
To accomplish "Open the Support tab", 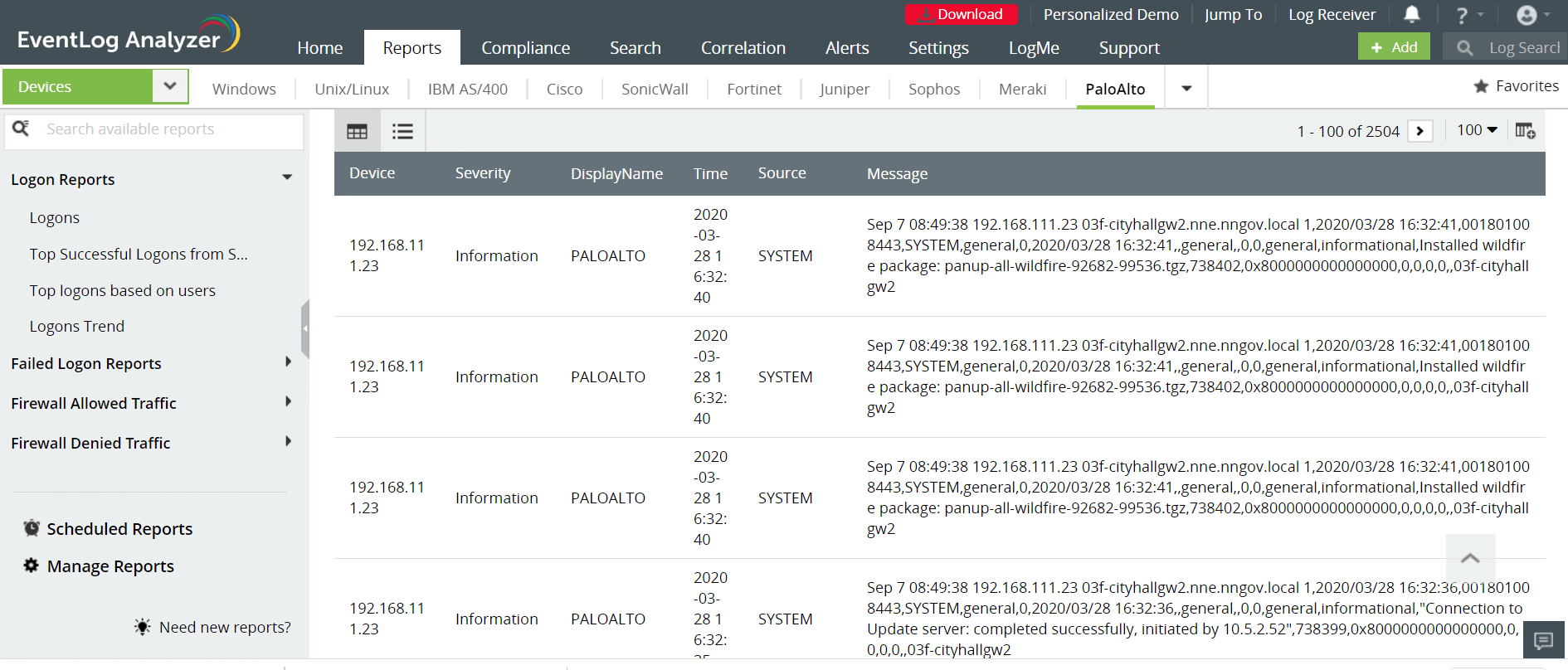I will (x=1129, y=48).
